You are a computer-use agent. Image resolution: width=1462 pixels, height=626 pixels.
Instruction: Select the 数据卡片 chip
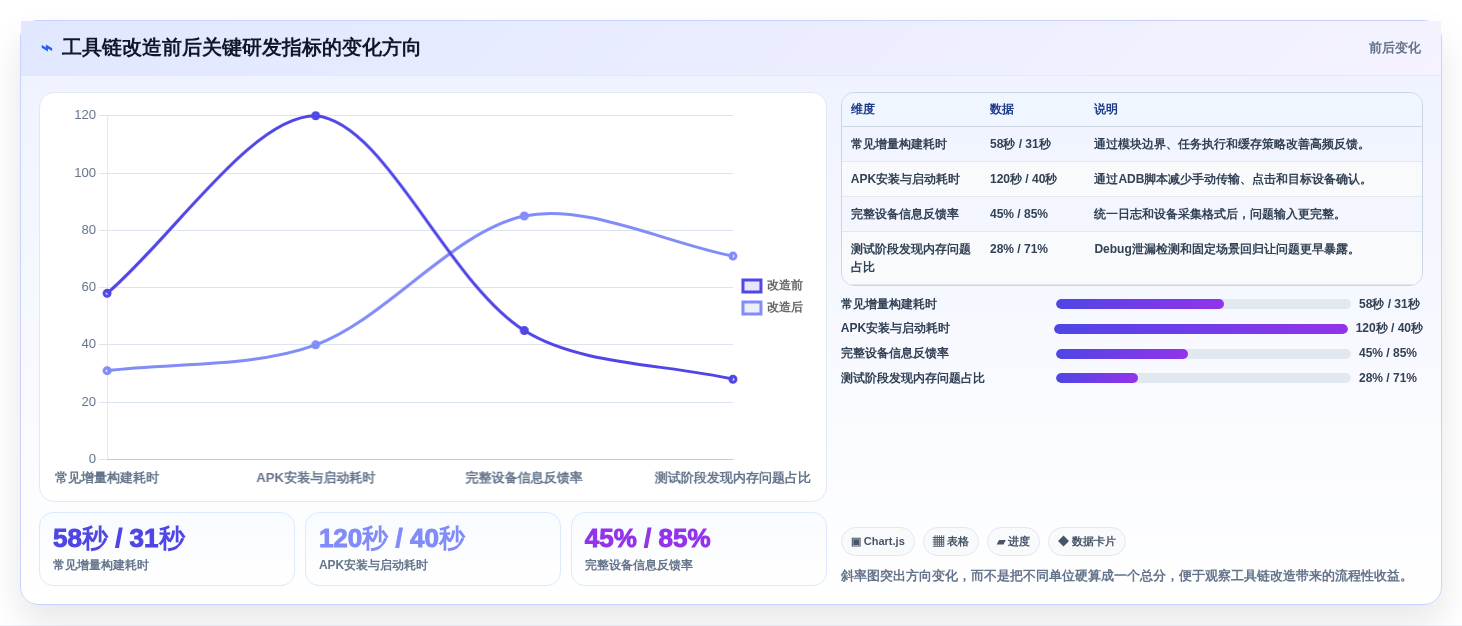point(1087,541)
